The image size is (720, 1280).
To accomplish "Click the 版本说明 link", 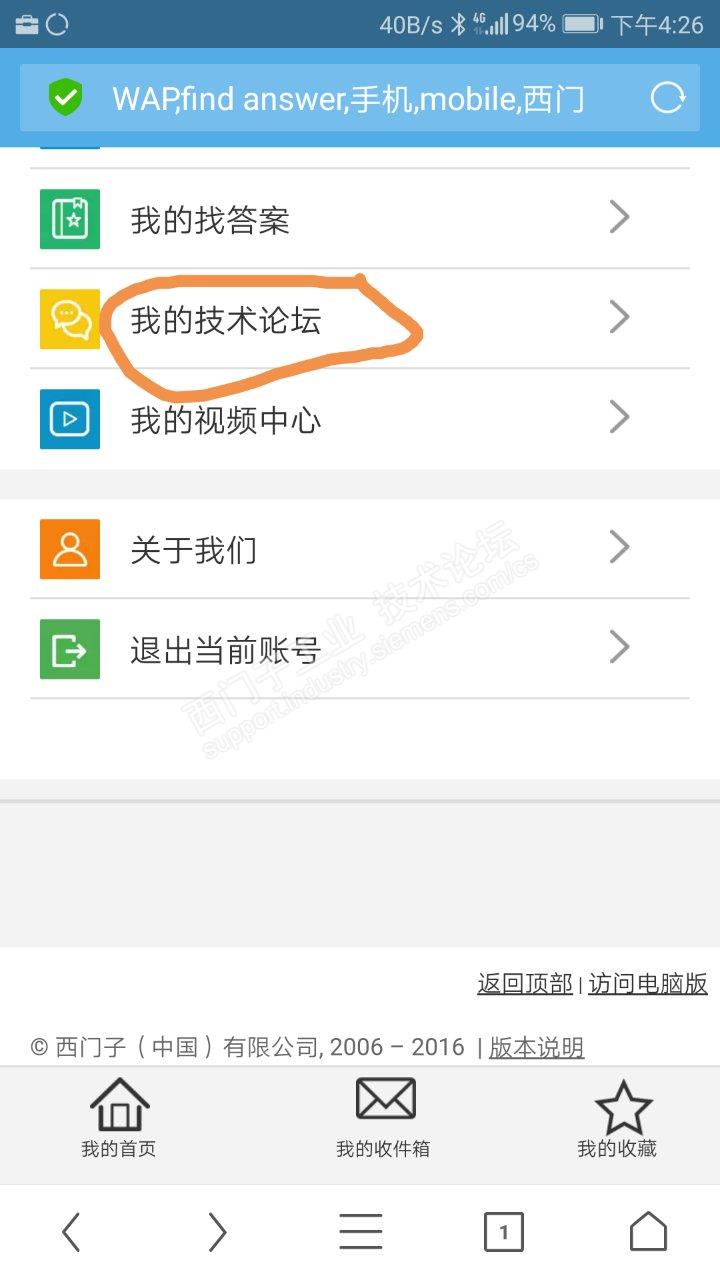I will (x=537, y=1047).
